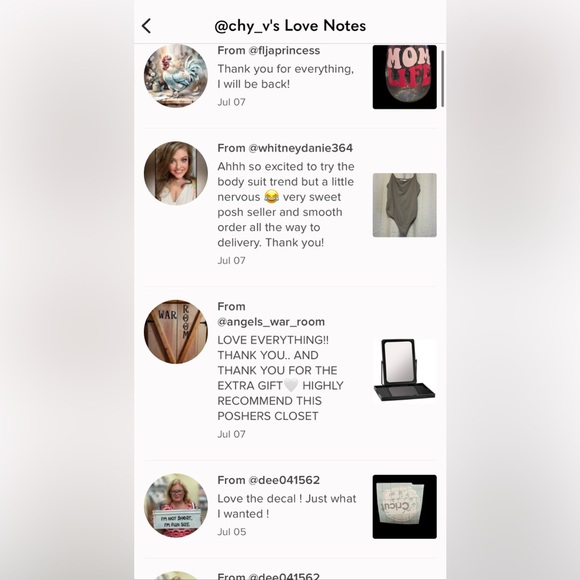The height and width of the screenshot is (580, 580).
Task: Open the @dee041562 username link above decal note
Action: (x=284, y=480)
